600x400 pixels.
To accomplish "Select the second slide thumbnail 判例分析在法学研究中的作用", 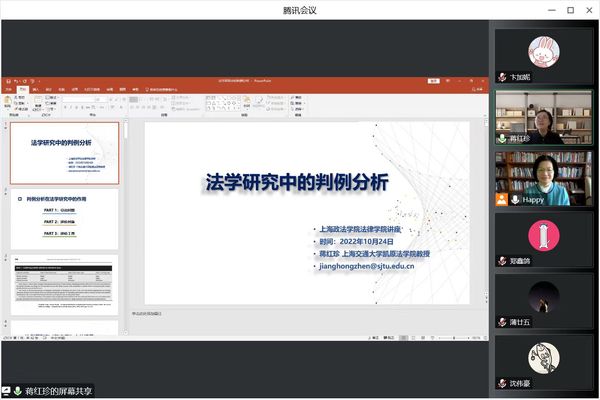I will (64, 218).
